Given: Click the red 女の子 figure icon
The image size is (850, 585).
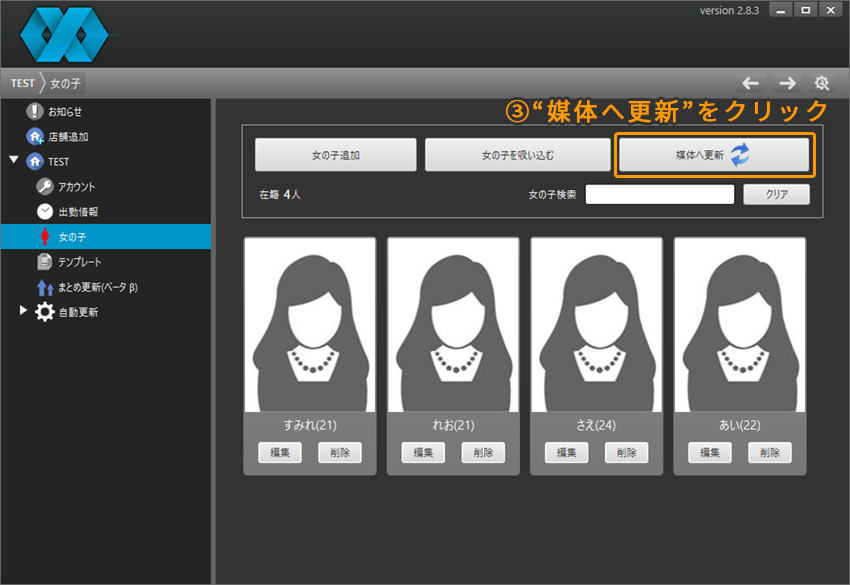Looking at the screenshot, I should point(45,236).
